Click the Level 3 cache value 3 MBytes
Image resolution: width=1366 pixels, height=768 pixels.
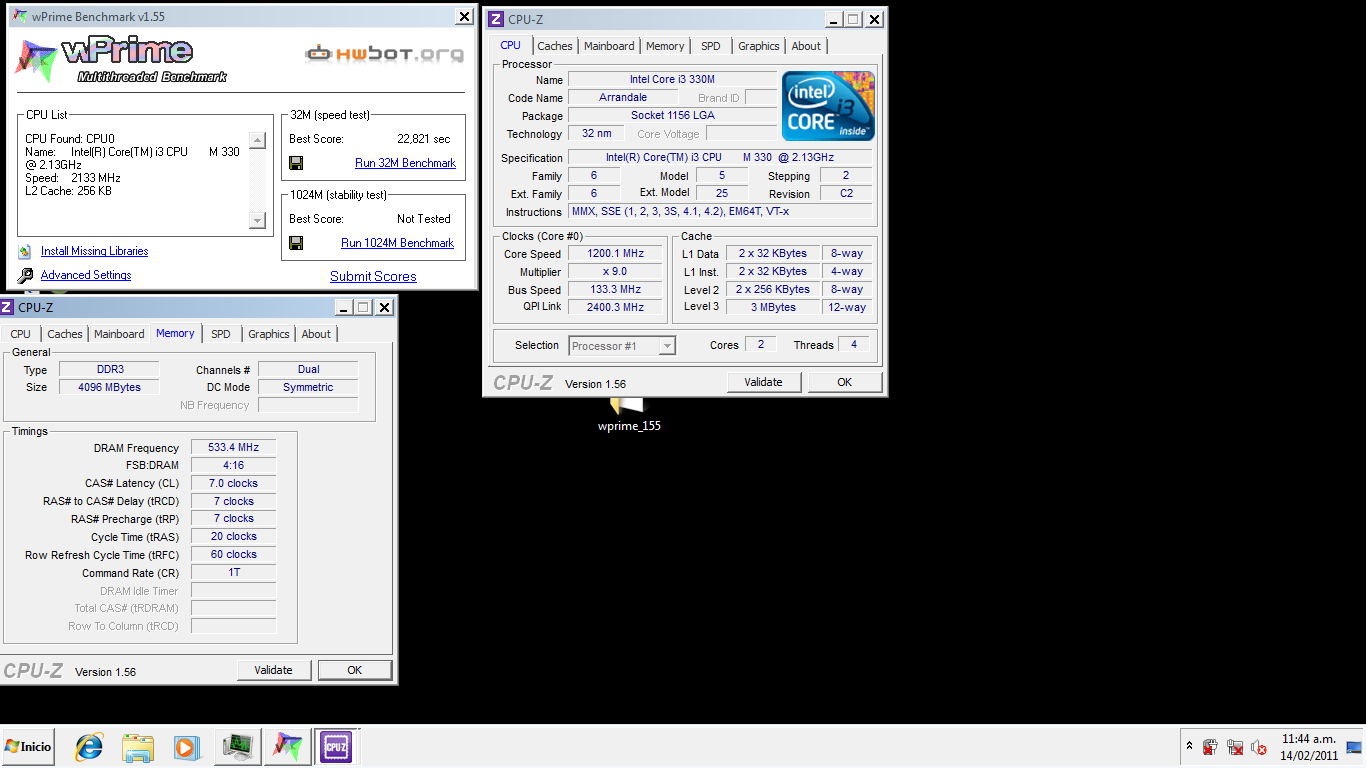coord(774,308)
